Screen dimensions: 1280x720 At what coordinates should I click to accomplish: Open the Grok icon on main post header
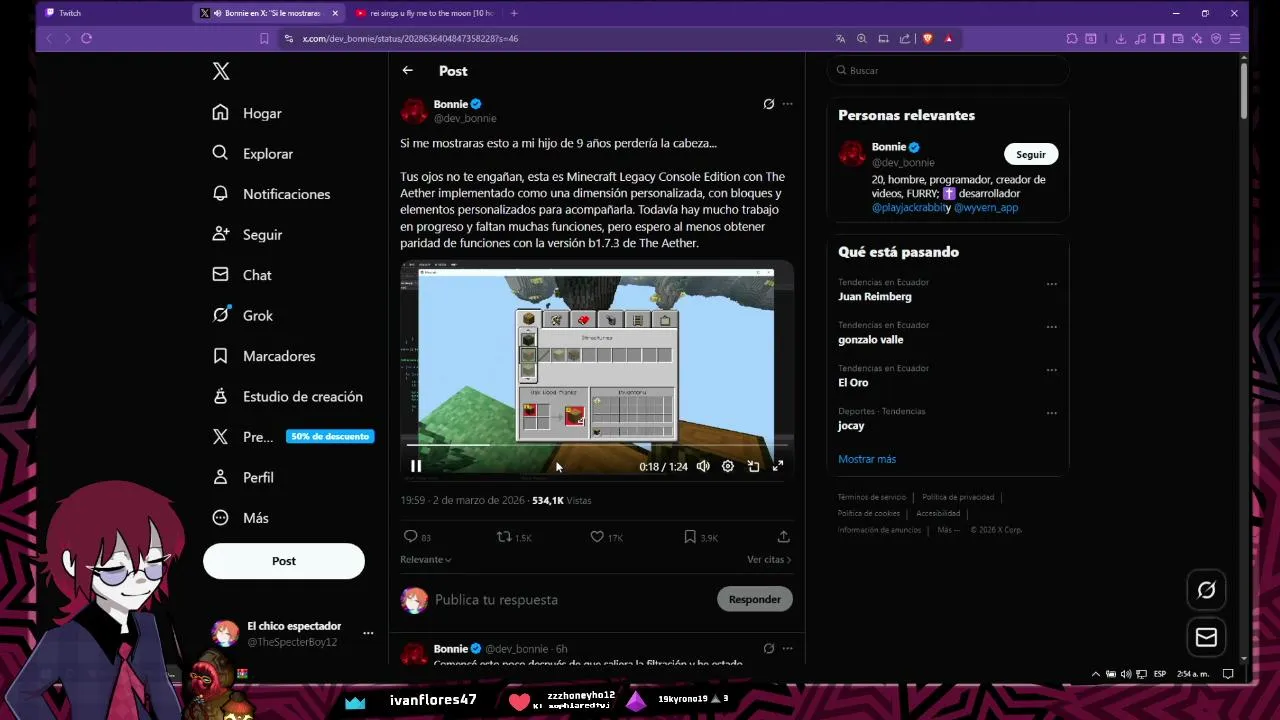click(768, 104)
